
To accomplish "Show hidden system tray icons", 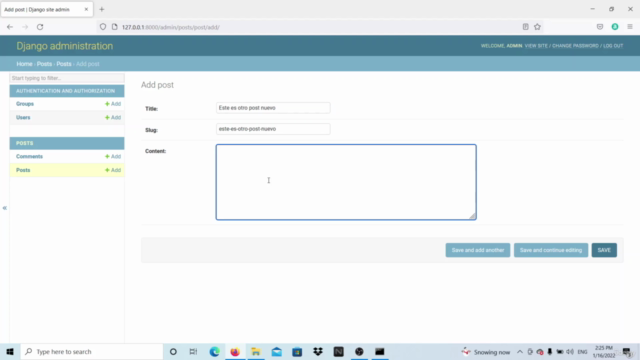I will (520, 352).
